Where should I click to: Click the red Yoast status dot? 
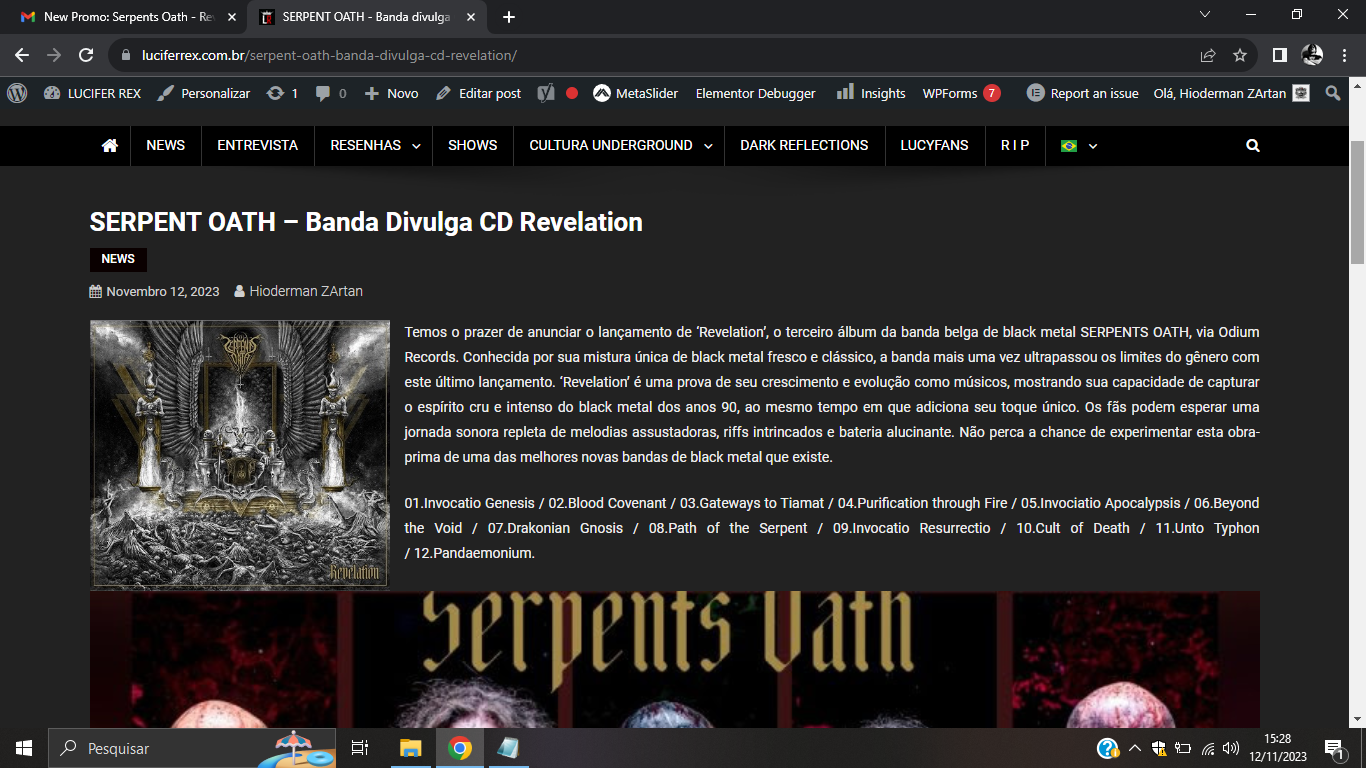coord(572,93)
